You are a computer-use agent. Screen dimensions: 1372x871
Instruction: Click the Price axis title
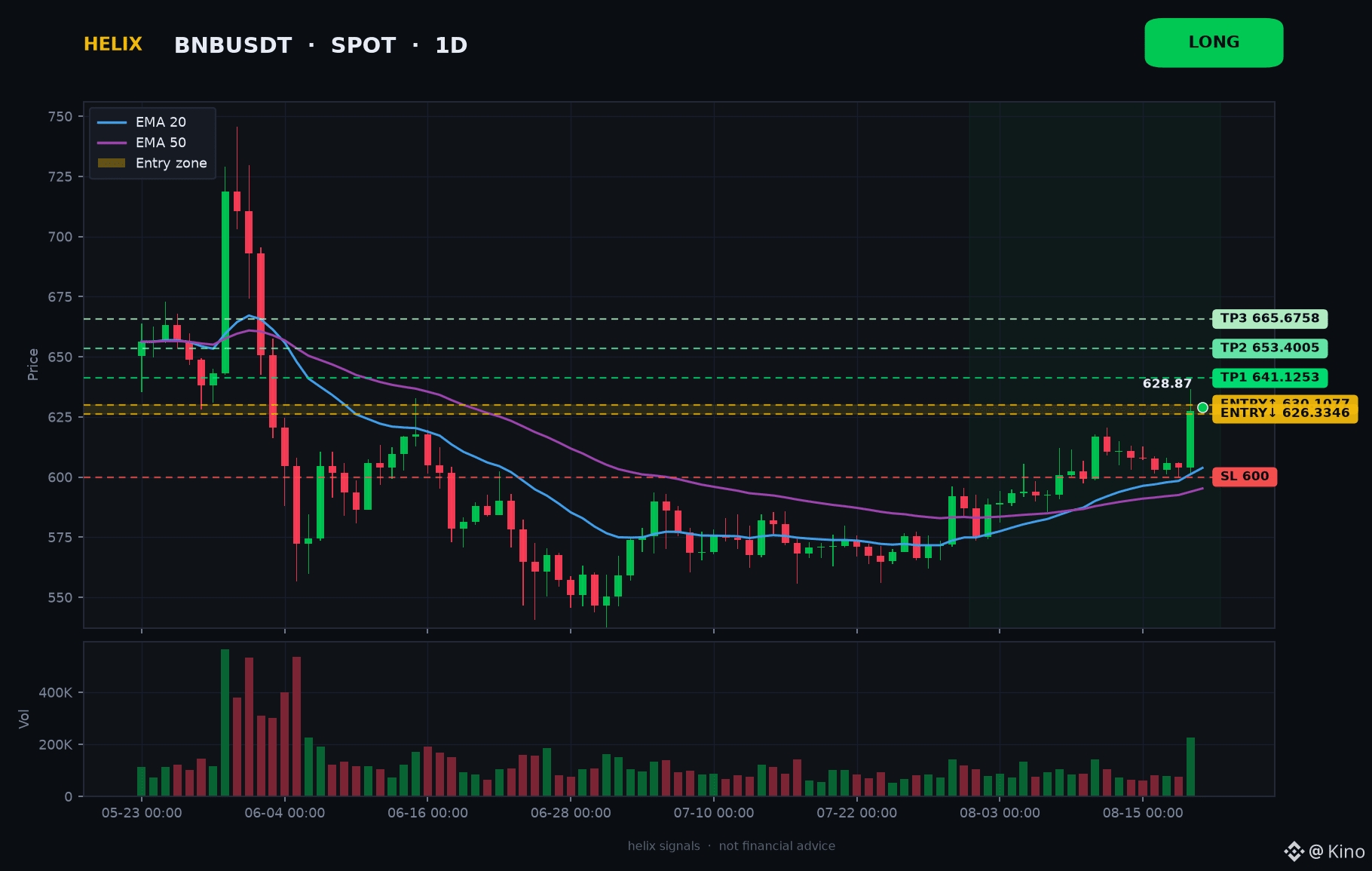(x=33, y=364)
